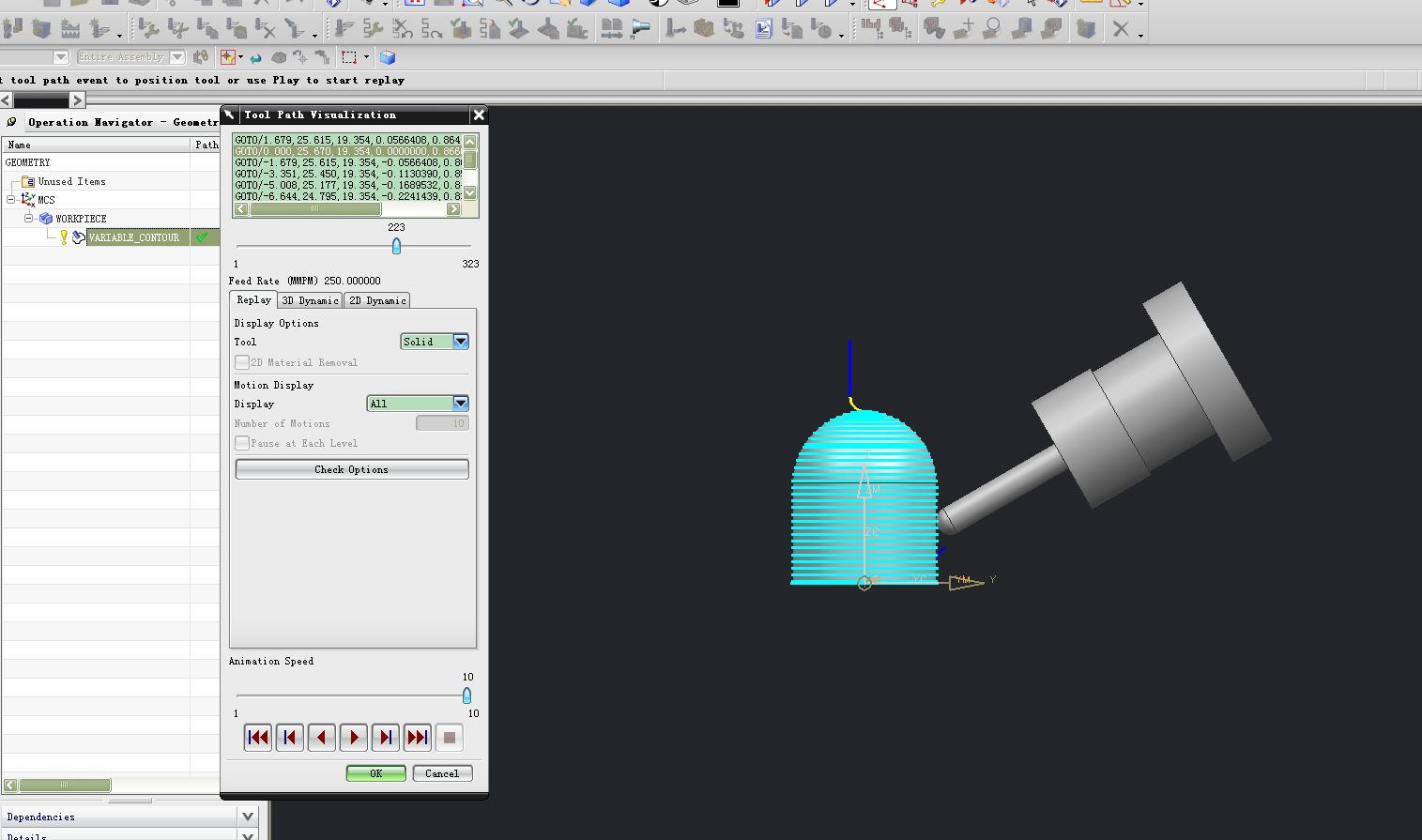The image size is (1422, 840).
Task: Click the Check Options button
Action: (x=352, y=469)
